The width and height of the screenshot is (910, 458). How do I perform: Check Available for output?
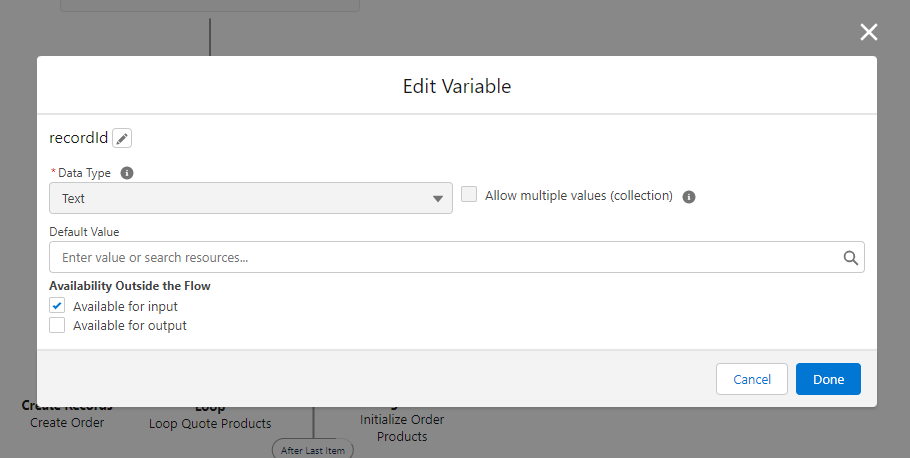point(58,325)
